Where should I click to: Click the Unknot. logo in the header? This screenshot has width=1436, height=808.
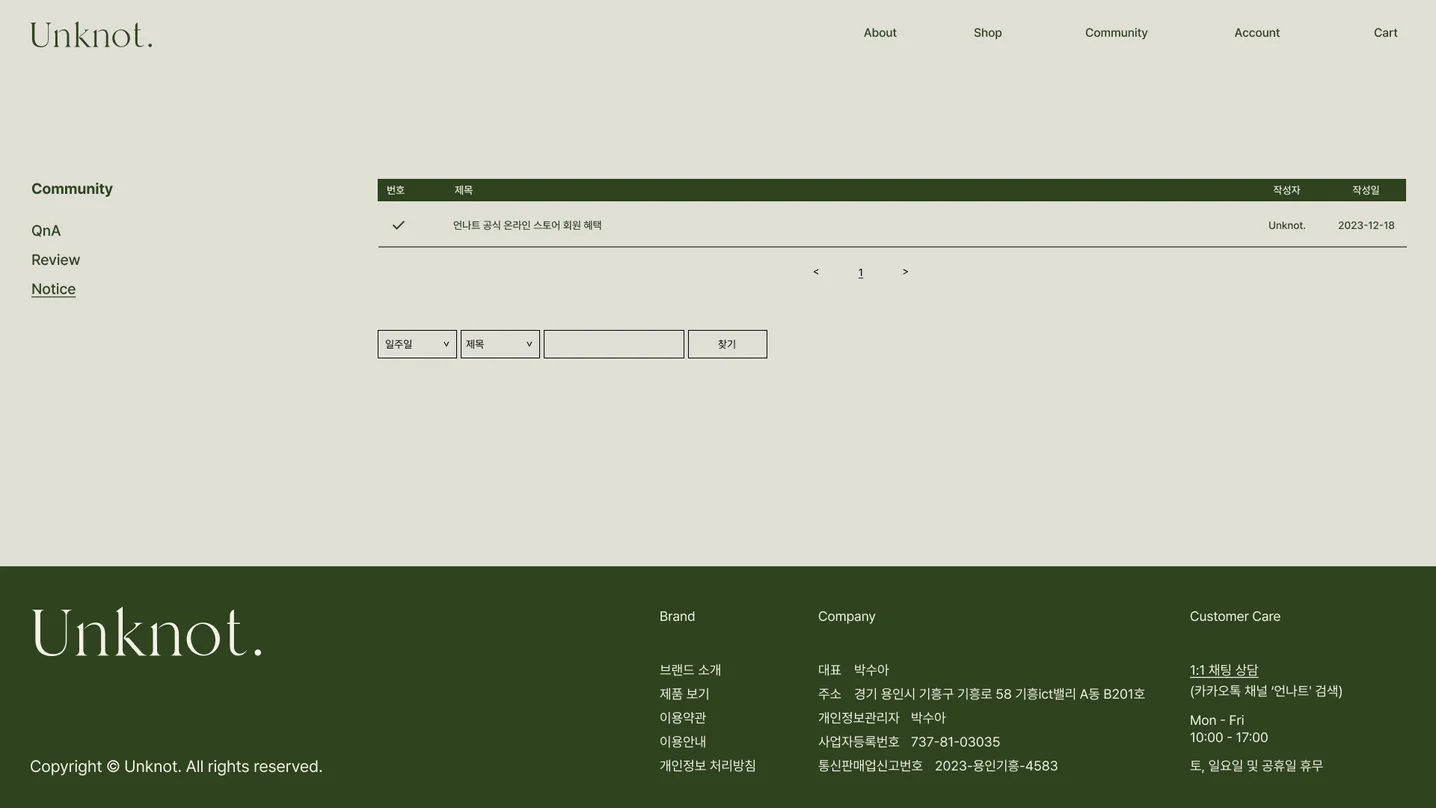click(92, 35)
